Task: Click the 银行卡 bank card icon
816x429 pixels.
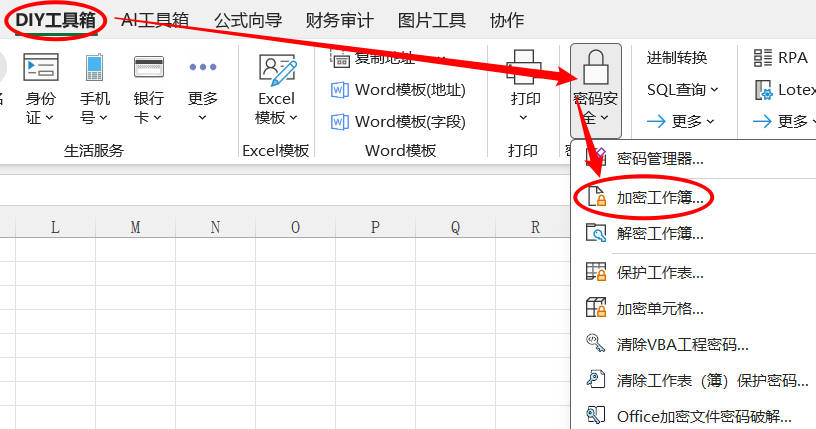Action: 149,68
